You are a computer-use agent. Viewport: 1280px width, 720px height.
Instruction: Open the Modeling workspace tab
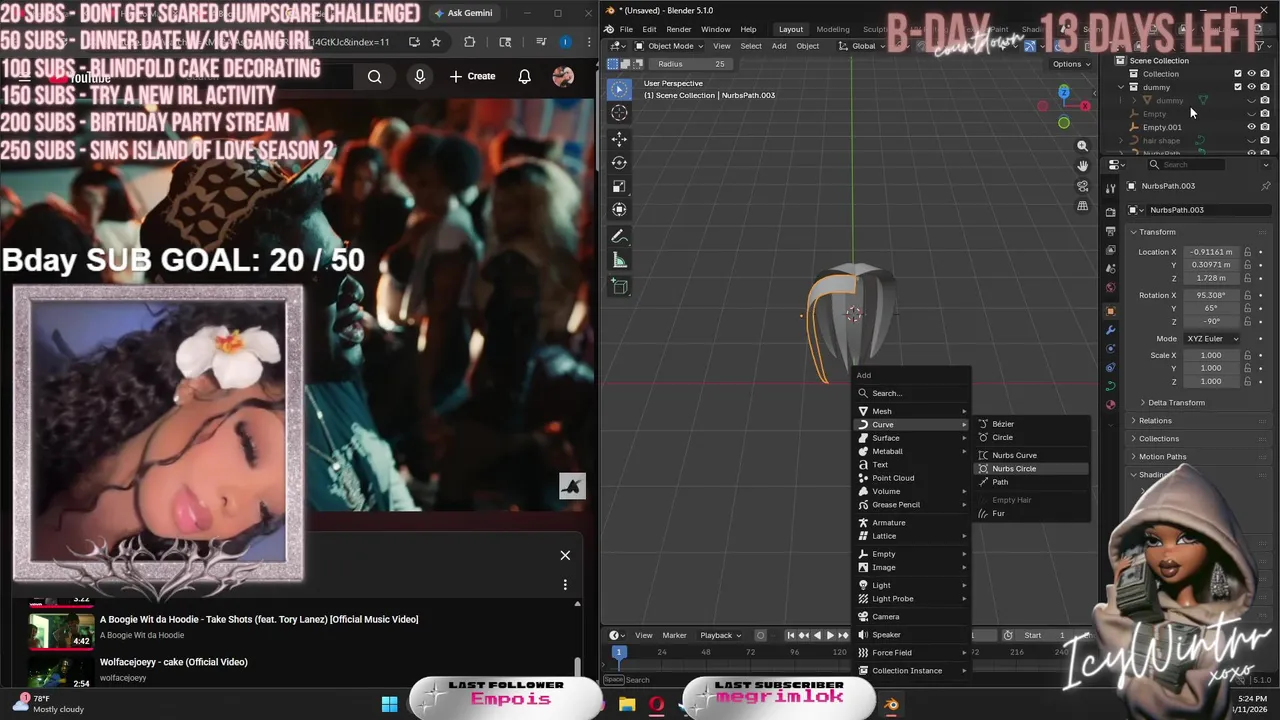click(x=832, y=29)
